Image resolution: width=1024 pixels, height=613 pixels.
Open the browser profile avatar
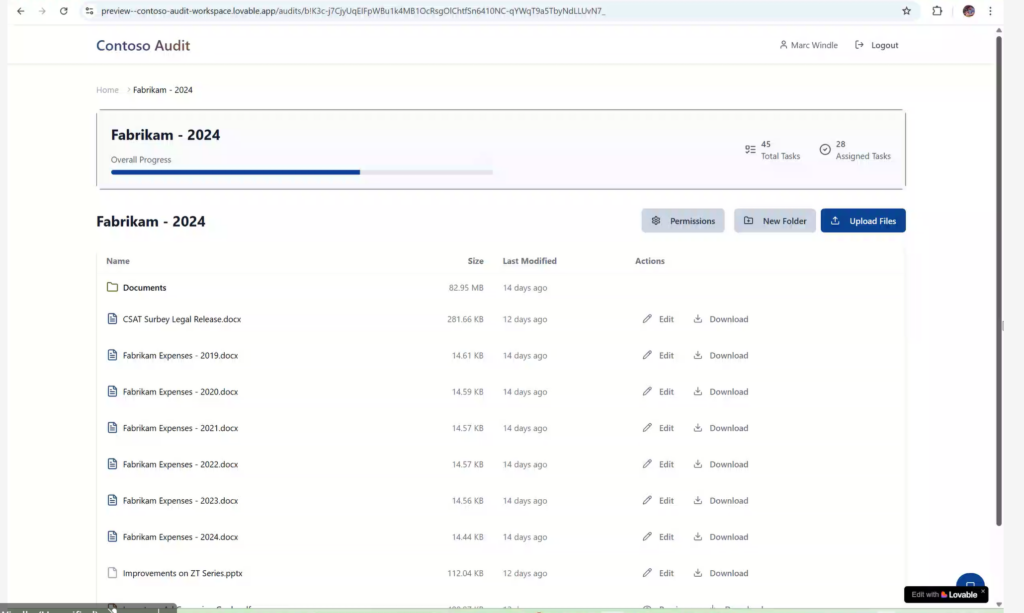968,11
